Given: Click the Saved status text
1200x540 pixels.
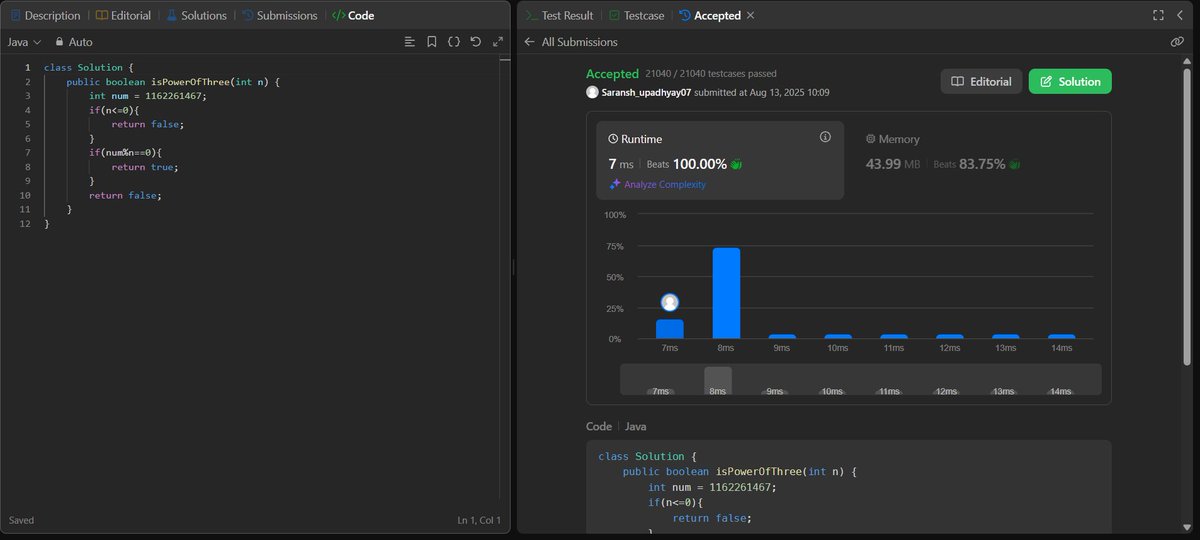Looking at the screenshot, I should (x=21, y=521).
